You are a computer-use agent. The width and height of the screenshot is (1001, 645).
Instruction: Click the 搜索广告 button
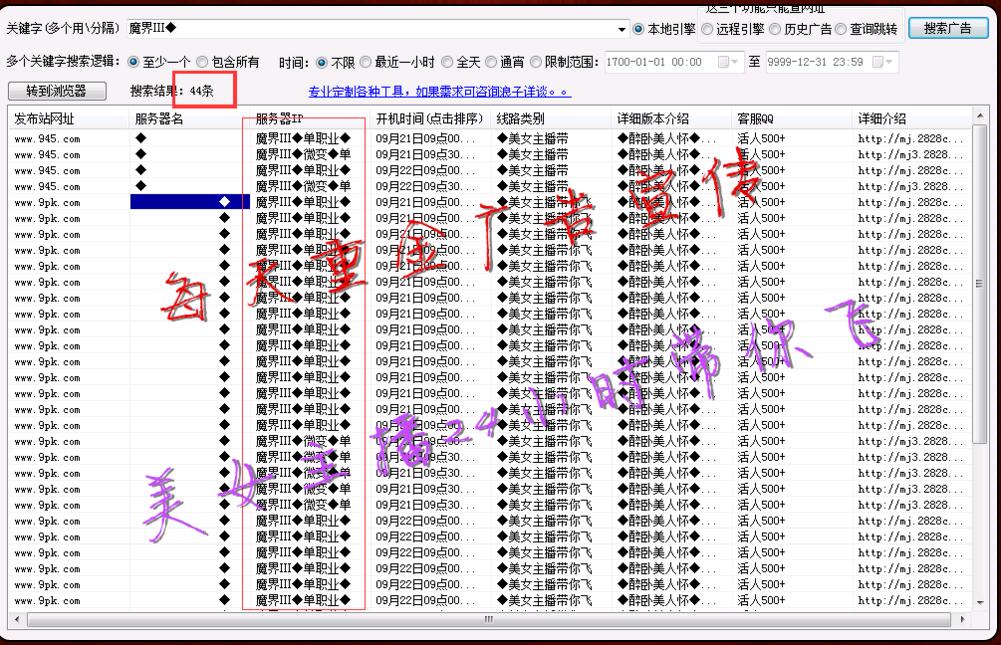946,28
